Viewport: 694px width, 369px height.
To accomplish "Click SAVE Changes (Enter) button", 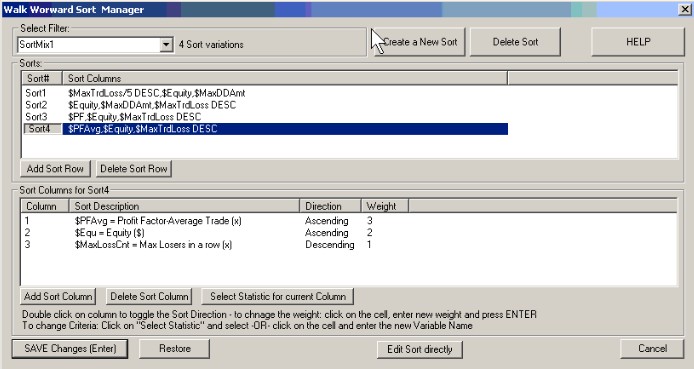I will [x=70, y=349].
